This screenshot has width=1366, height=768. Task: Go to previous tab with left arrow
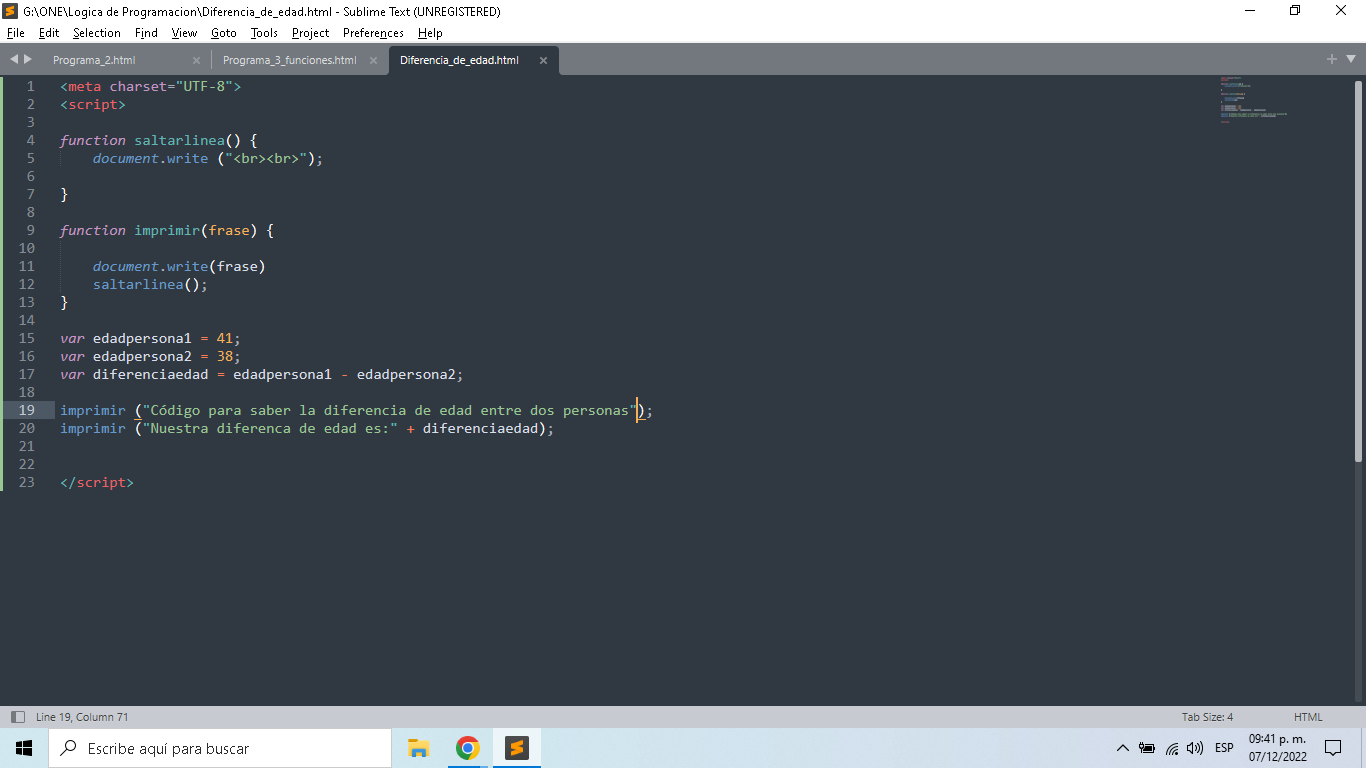[x=14, y=60]
